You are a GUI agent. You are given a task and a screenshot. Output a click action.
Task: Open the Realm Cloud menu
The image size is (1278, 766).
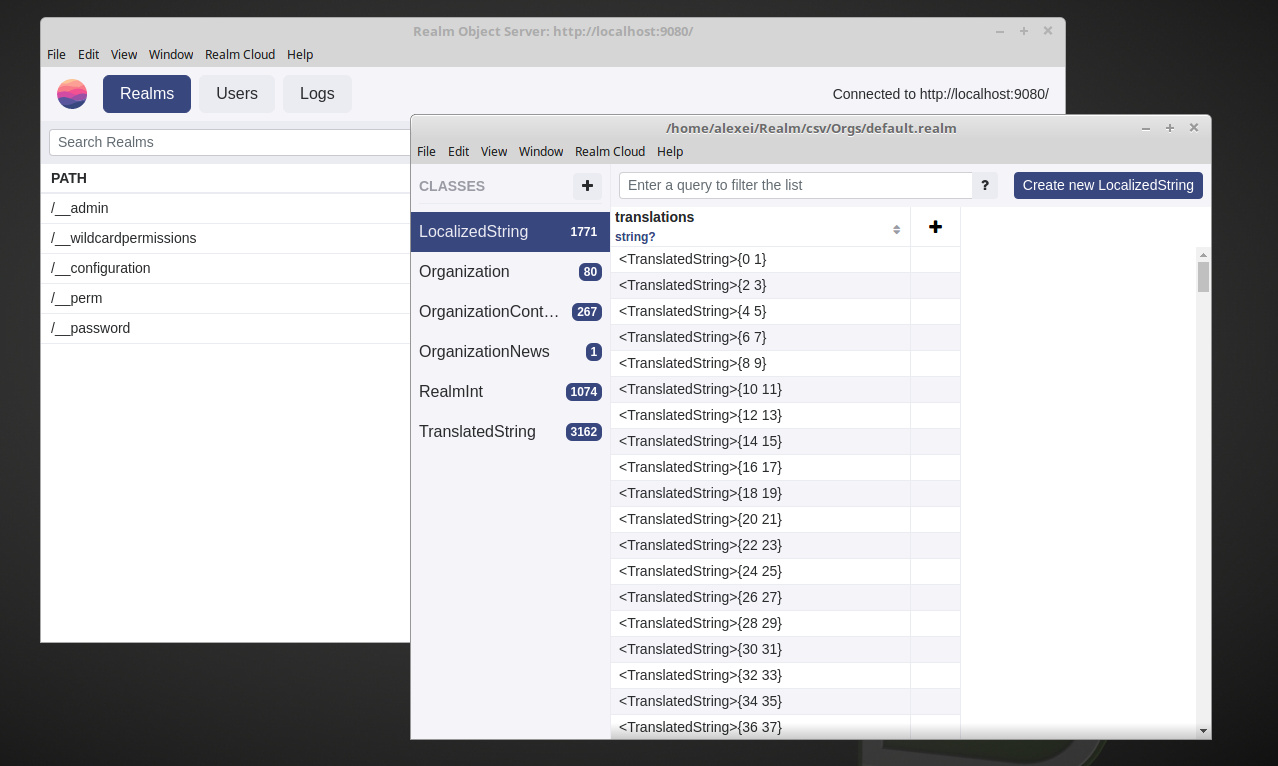(610, 152)
